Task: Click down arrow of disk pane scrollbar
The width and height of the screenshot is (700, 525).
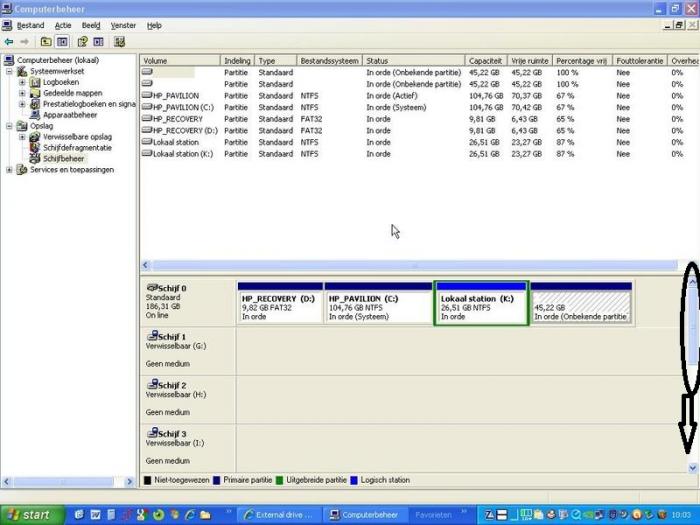Action: pos(692,467)
